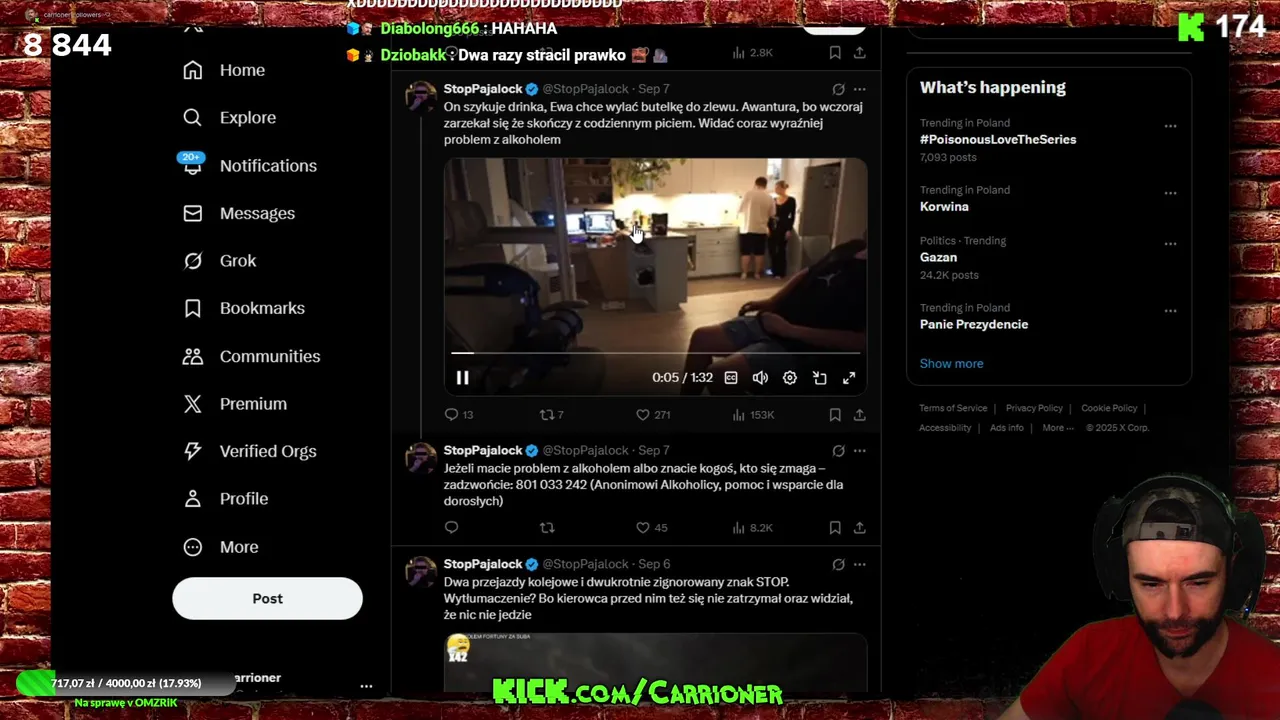Click the video progress bar
The width and height of the screenshot is (1280, 720).
[655, 353]
